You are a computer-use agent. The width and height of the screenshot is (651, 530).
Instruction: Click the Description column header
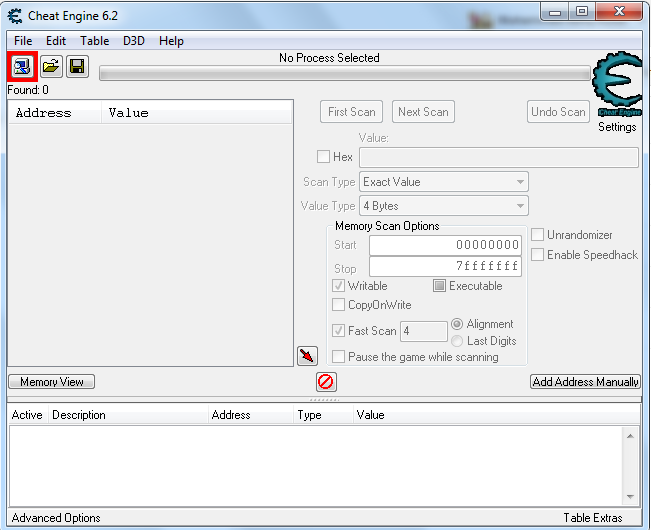(x=128, y=415)
